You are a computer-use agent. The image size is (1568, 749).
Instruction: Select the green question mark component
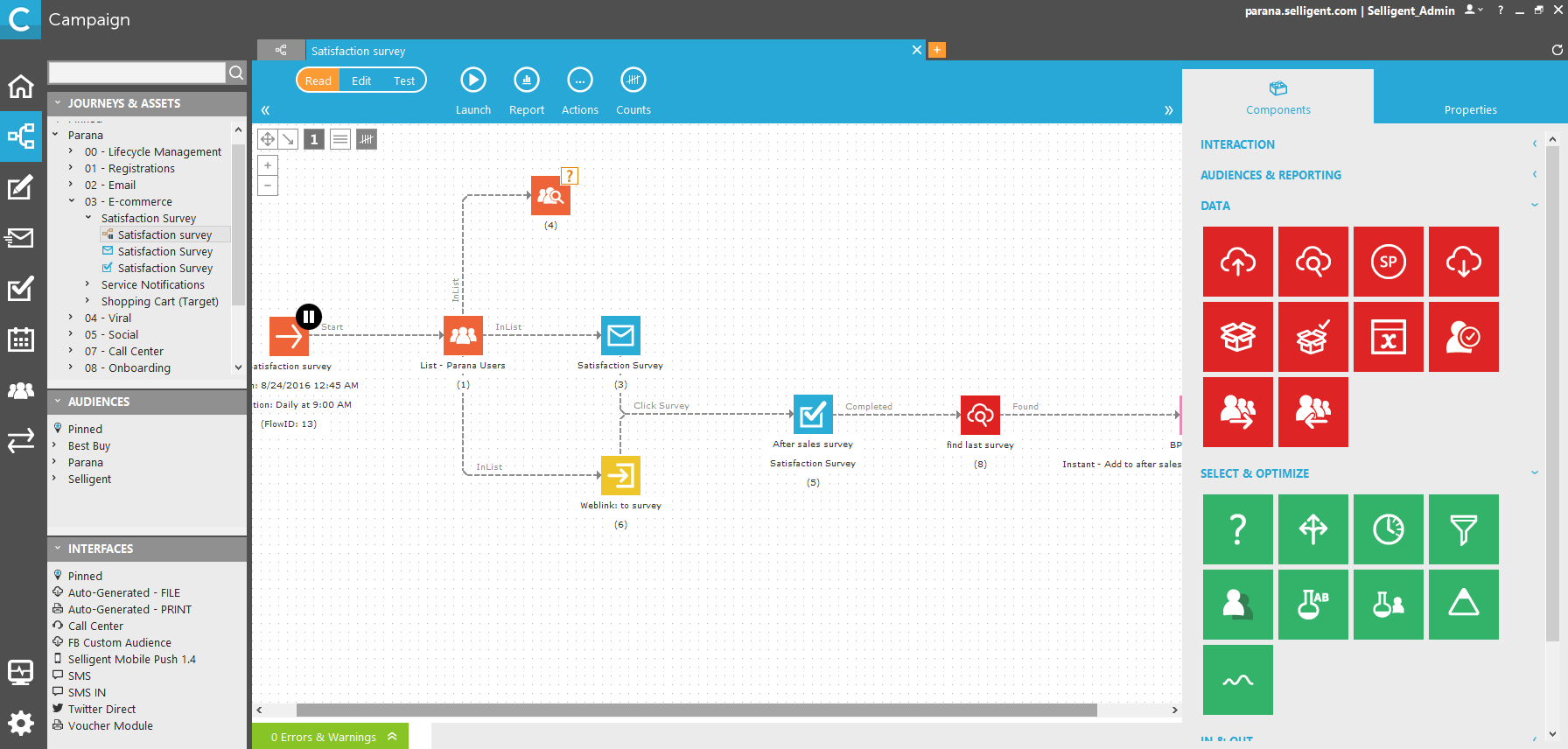click(1237, 529)
